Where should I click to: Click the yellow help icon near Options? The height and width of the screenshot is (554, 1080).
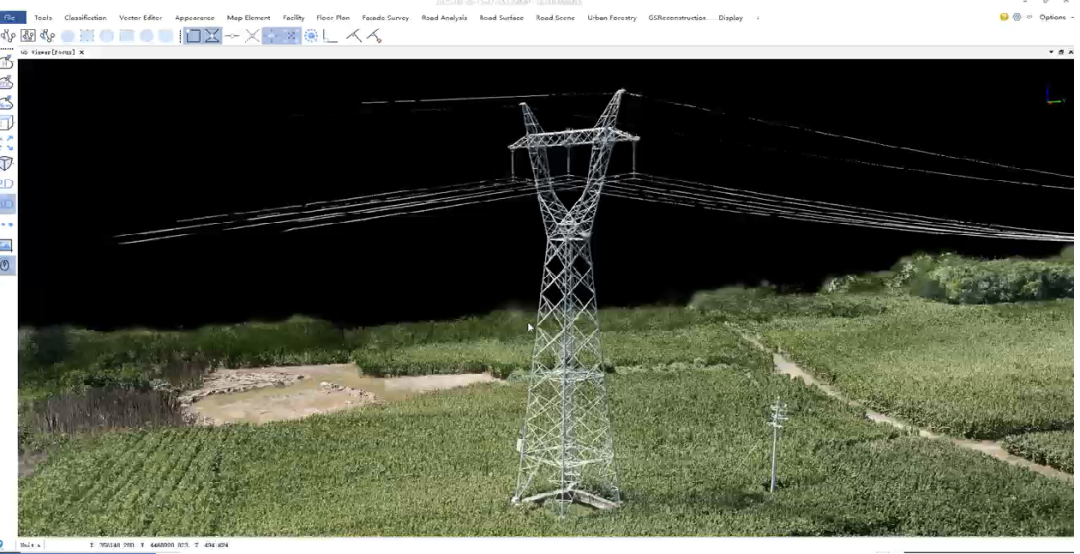(x=1004, y=17)
